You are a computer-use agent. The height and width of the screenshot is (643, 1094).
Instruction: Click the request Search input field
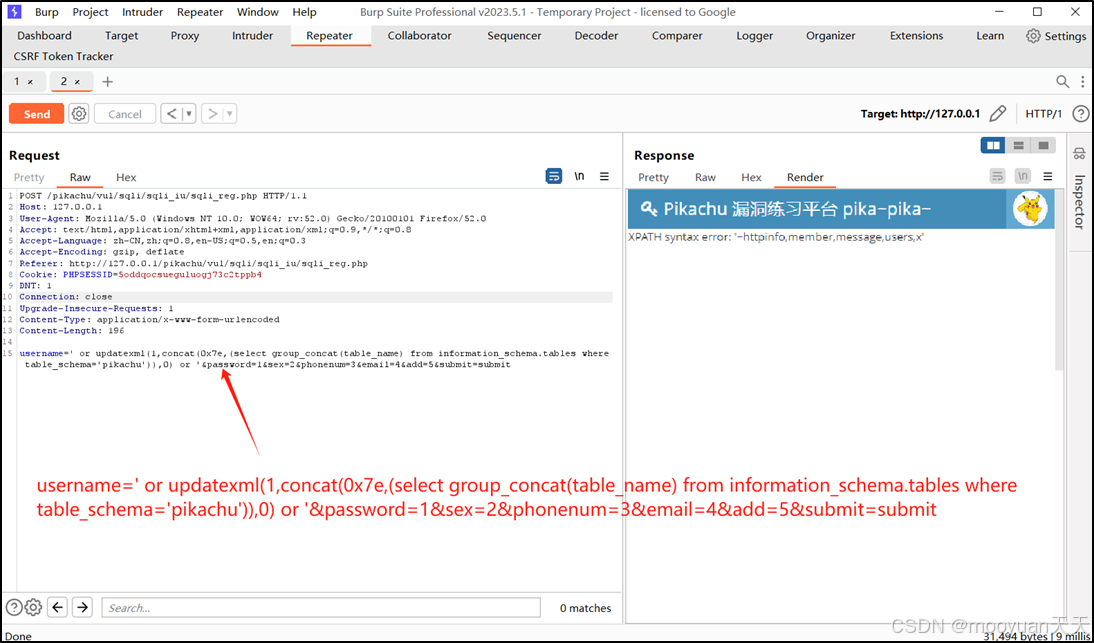click(321, 607)
